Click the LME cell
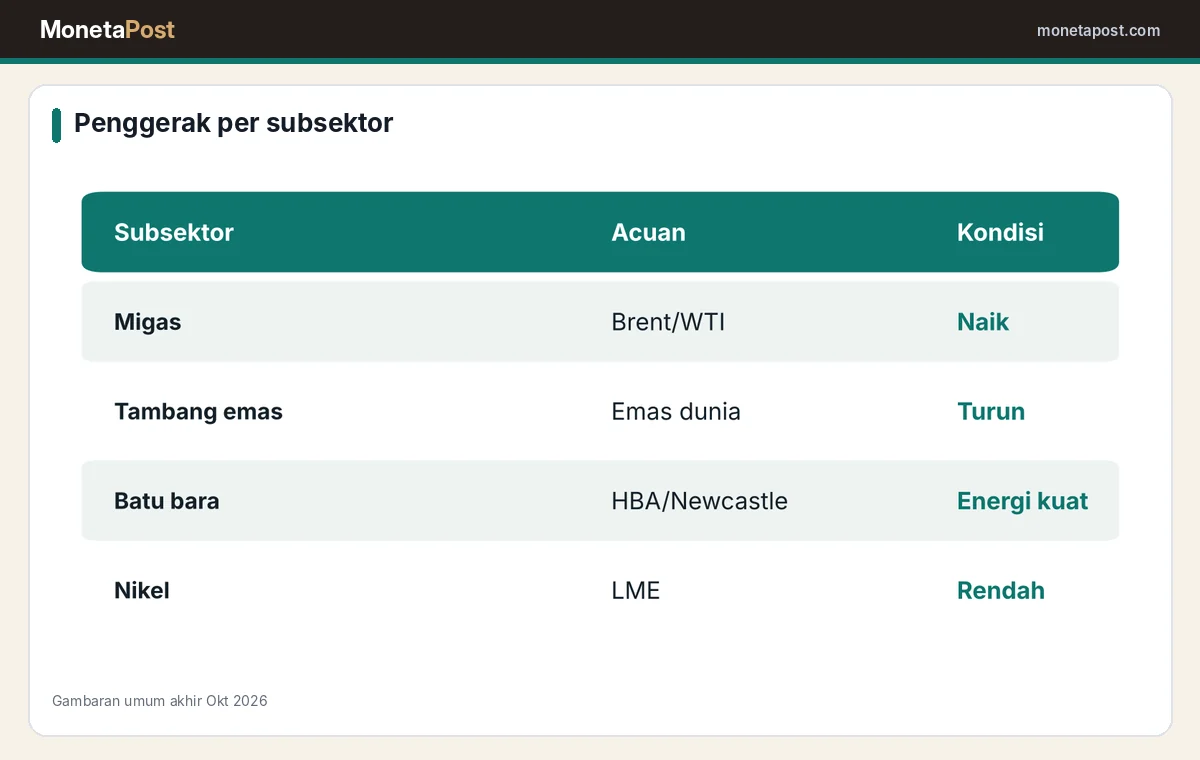 (636, 590)
